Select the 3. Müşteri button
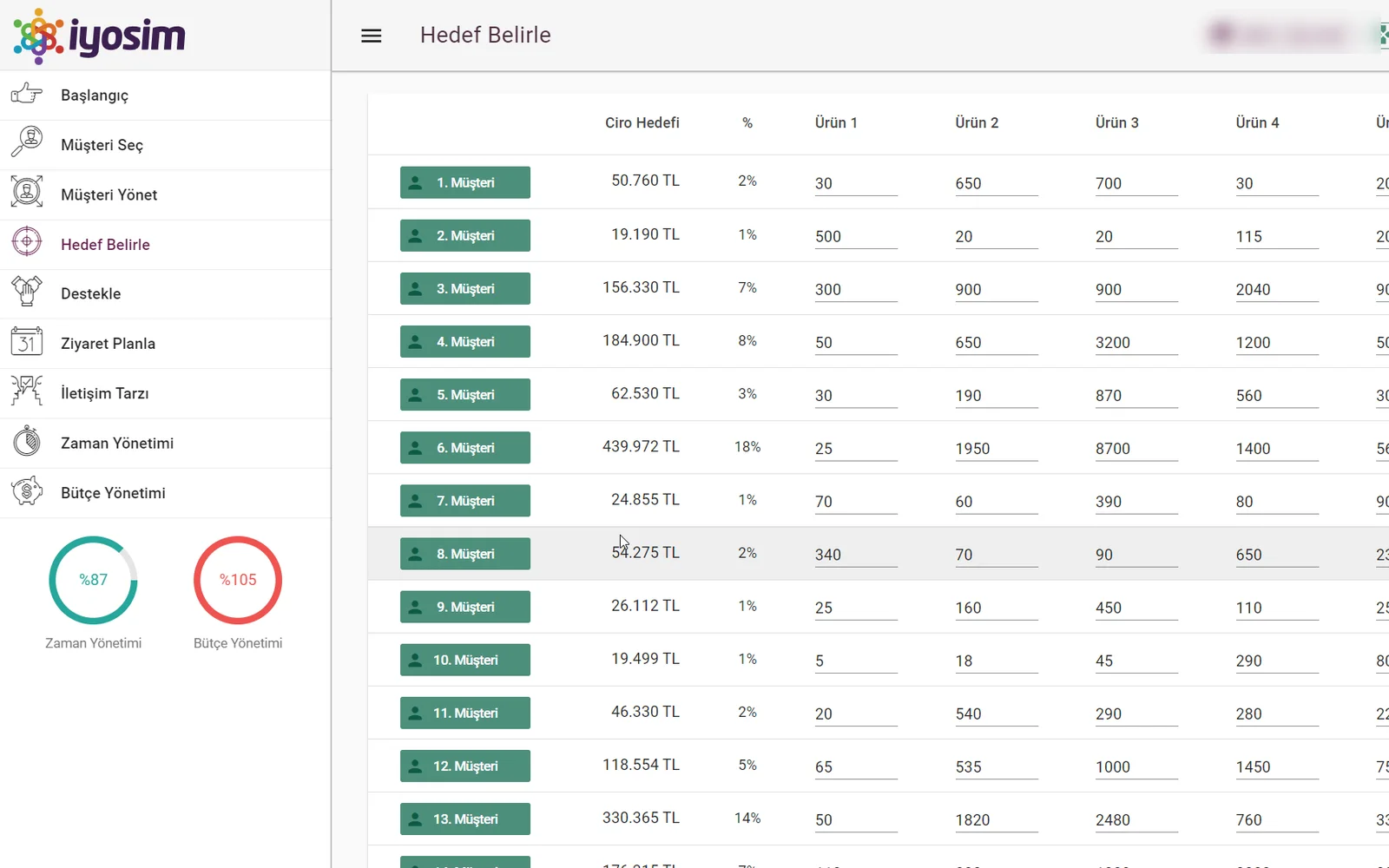Viewport: 1389px width, 868px height. [465, 288]
